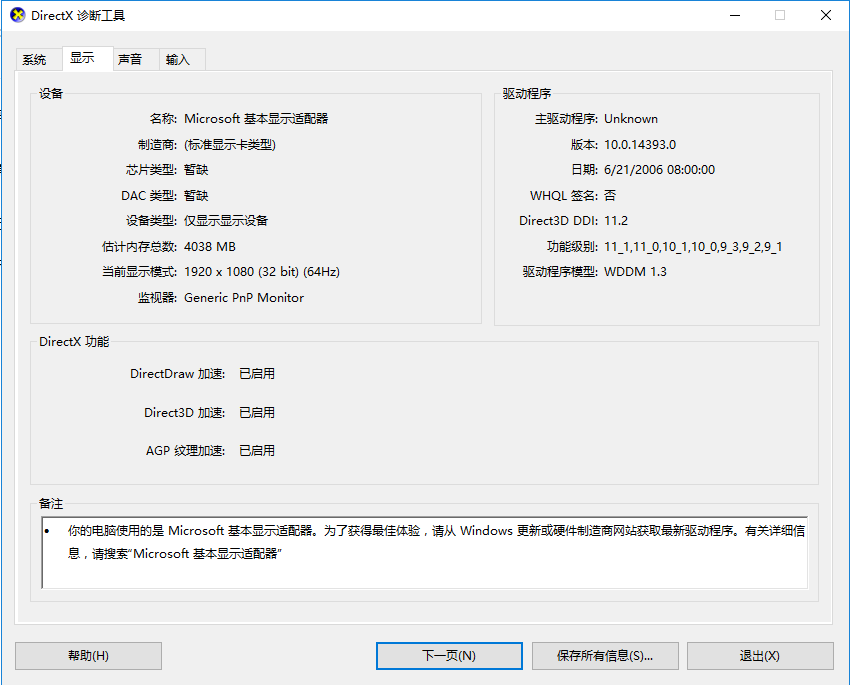Click the window title DirectX 诊断工具
The height and width of the screenshot is (685, 851).
click(78, 16)
